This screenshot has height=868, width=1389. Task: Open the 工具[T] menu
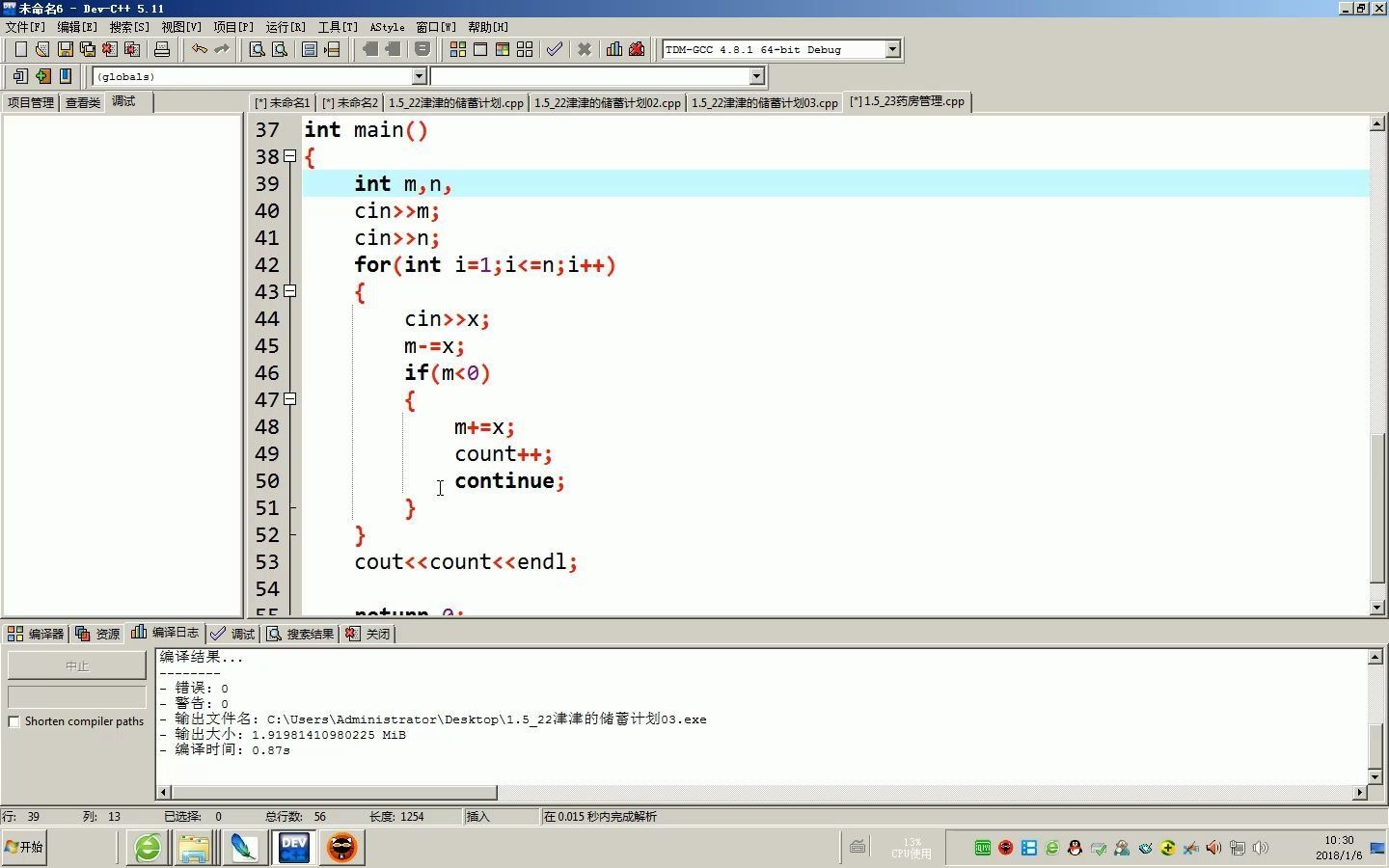pyautogui.click(x=338, y=27)
